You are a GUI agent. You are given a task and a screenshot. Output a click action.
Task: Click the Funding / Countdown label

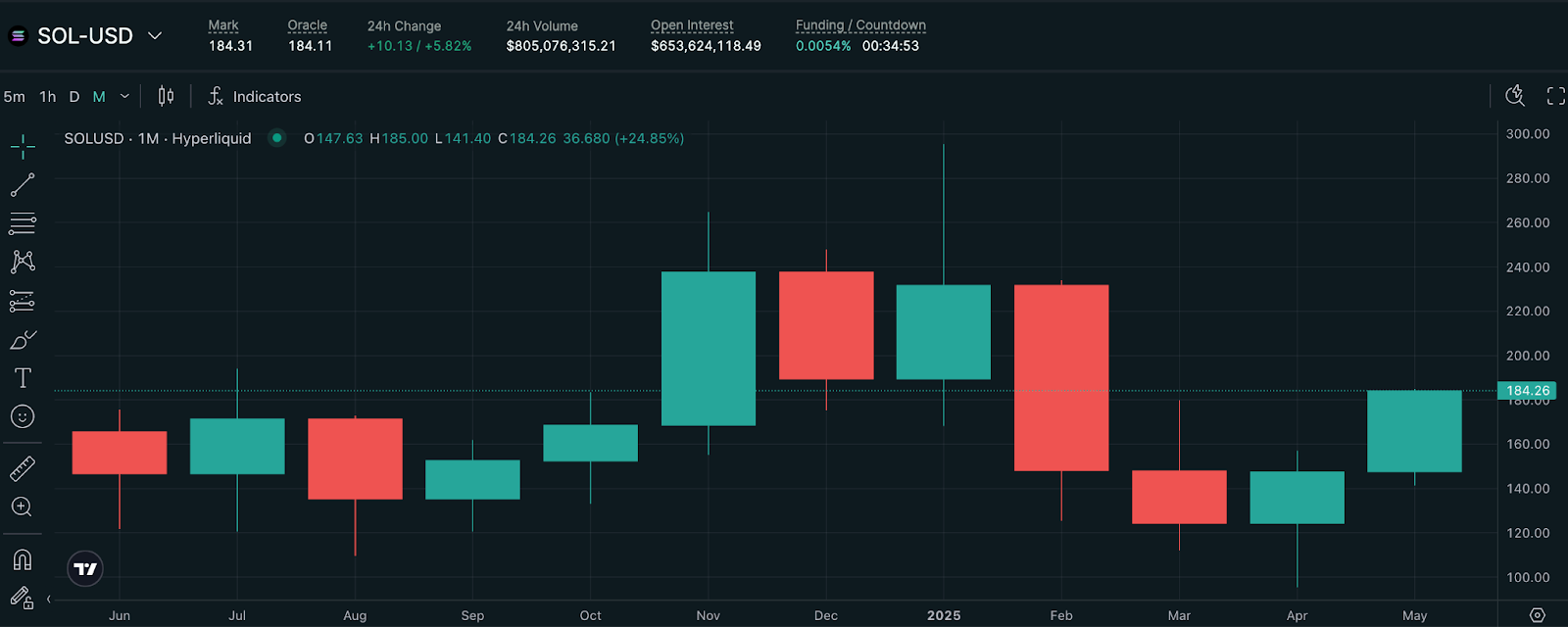[x=859, y=25]
